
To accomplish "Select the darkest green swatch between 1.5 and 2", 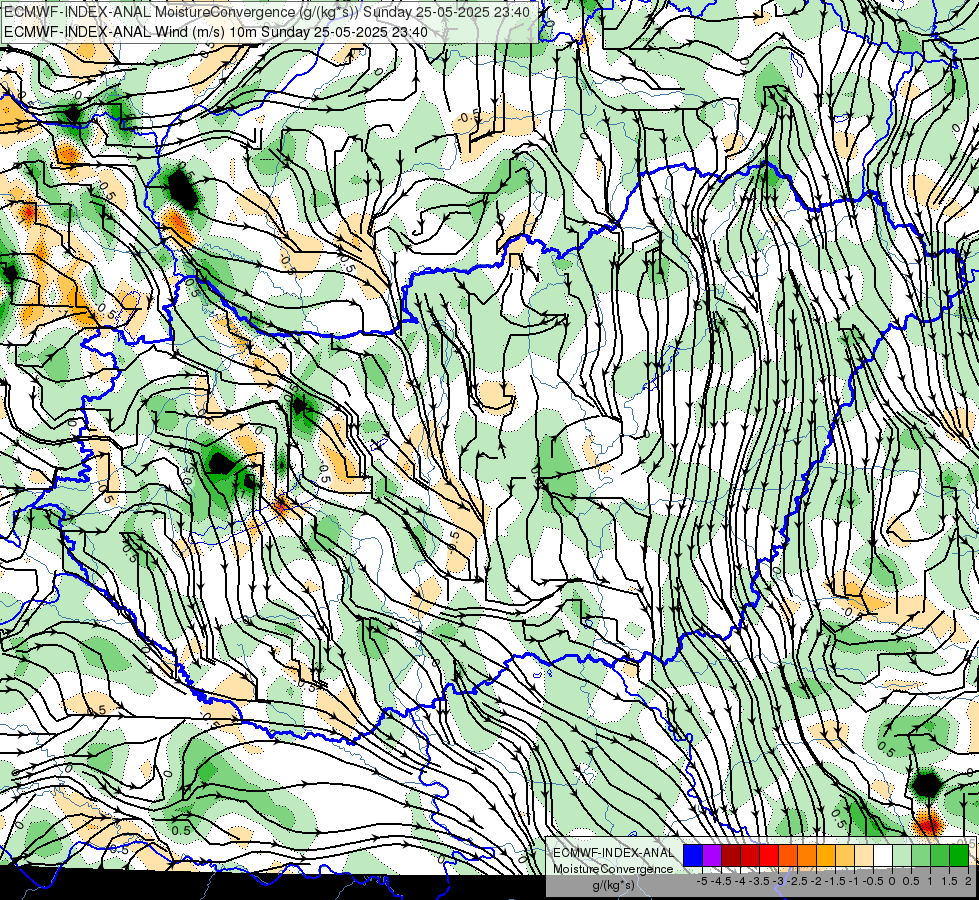I will click(x=959, y=856).
